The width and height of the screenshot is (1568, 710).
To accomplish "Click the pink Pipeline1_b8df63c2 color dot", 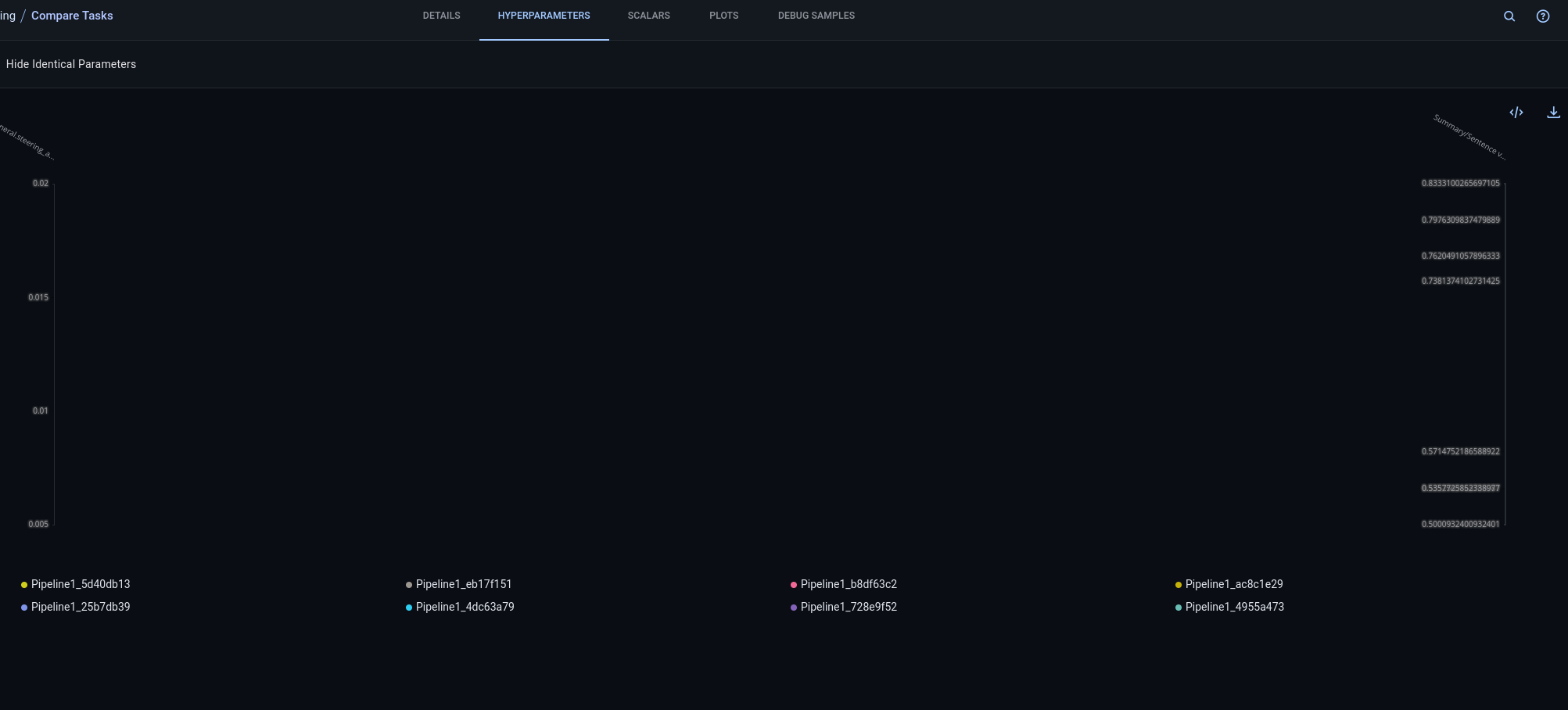I will 794,585.
